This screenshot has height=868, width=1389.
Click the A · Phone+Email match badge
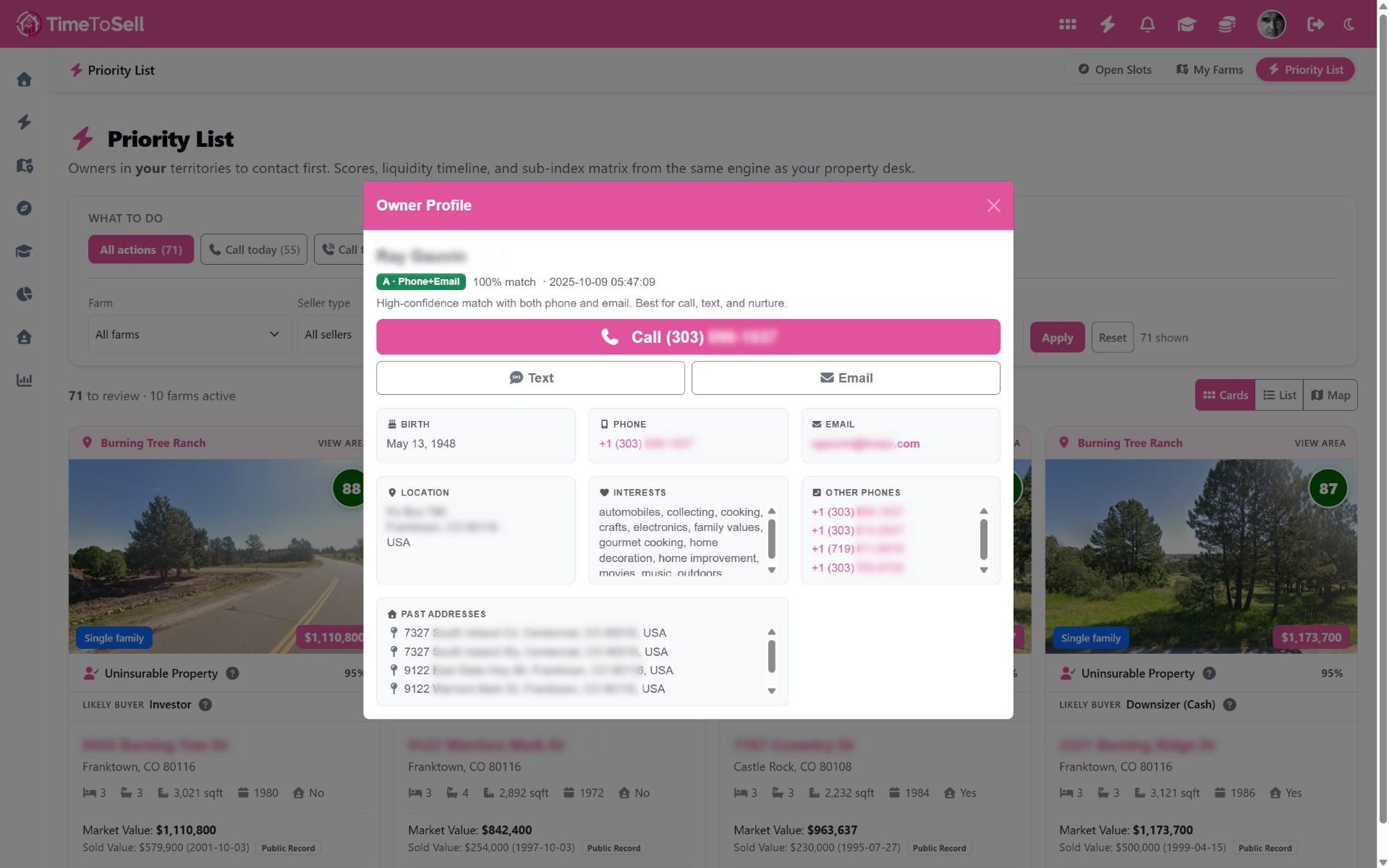click(x=421, y=281)
